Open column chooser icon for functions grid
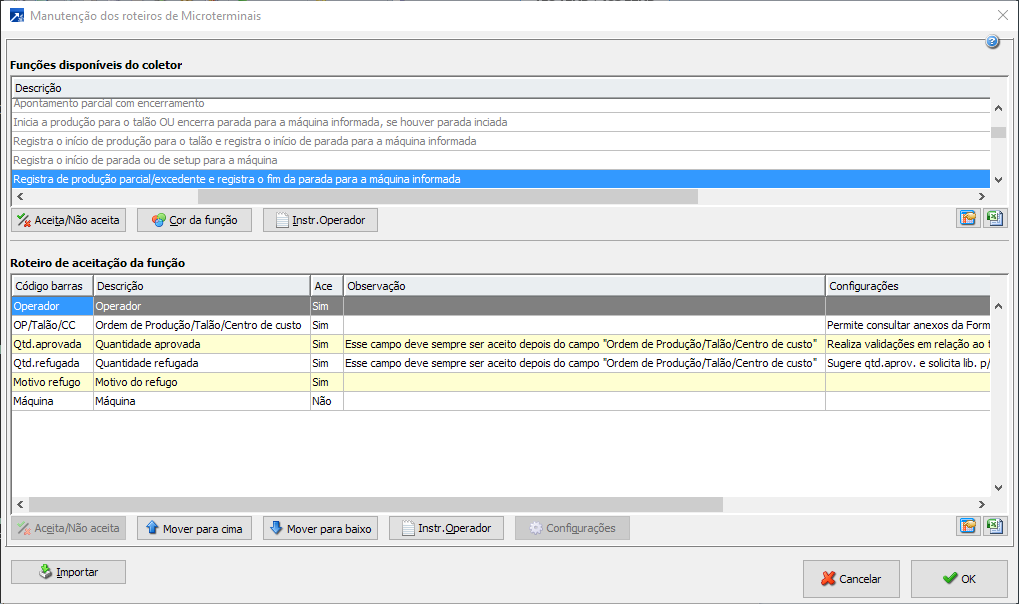This screenshot has height=611, width=1033. pos(967,219)
